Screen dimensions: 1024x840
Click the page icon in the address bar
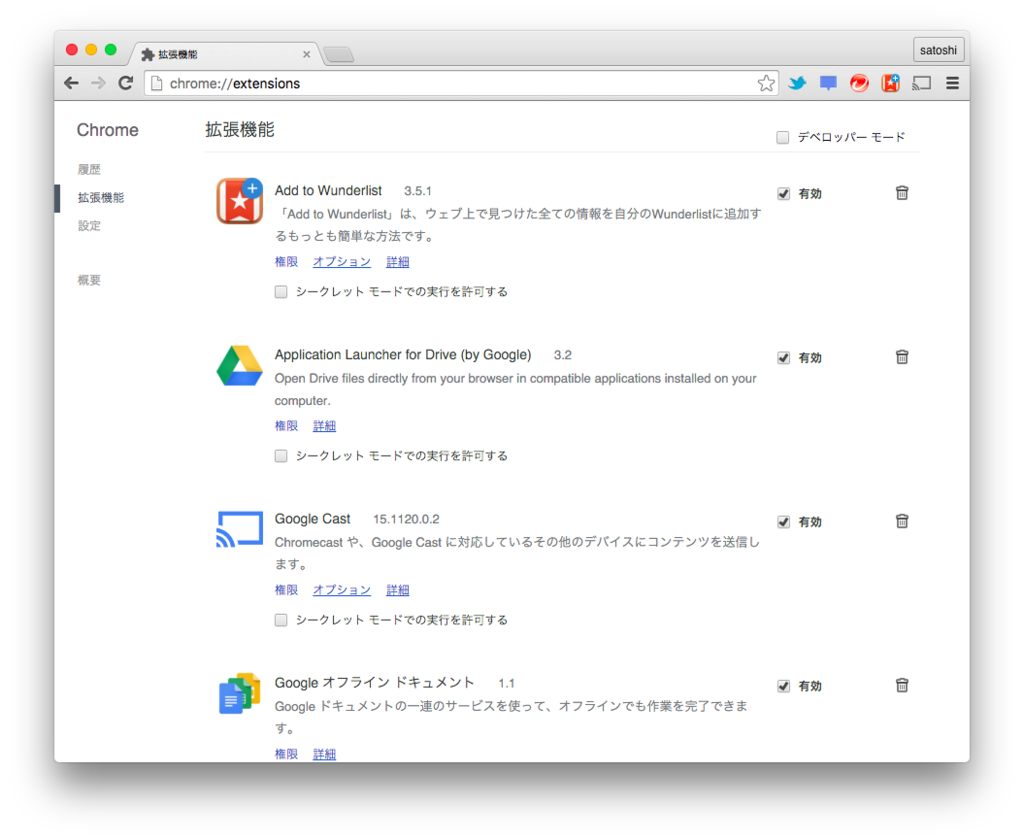tap(157, 83)
